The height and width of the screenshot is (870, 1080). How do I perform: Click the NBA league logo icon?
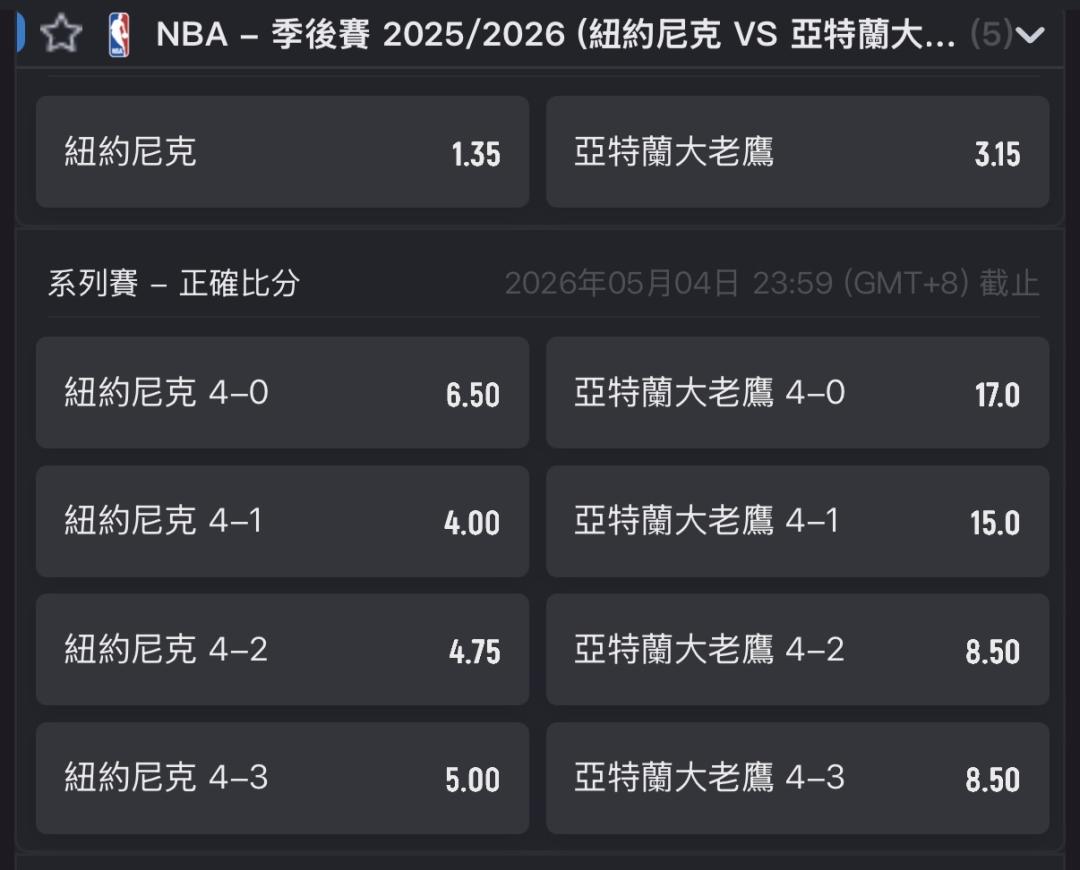[x=119, y=36]
